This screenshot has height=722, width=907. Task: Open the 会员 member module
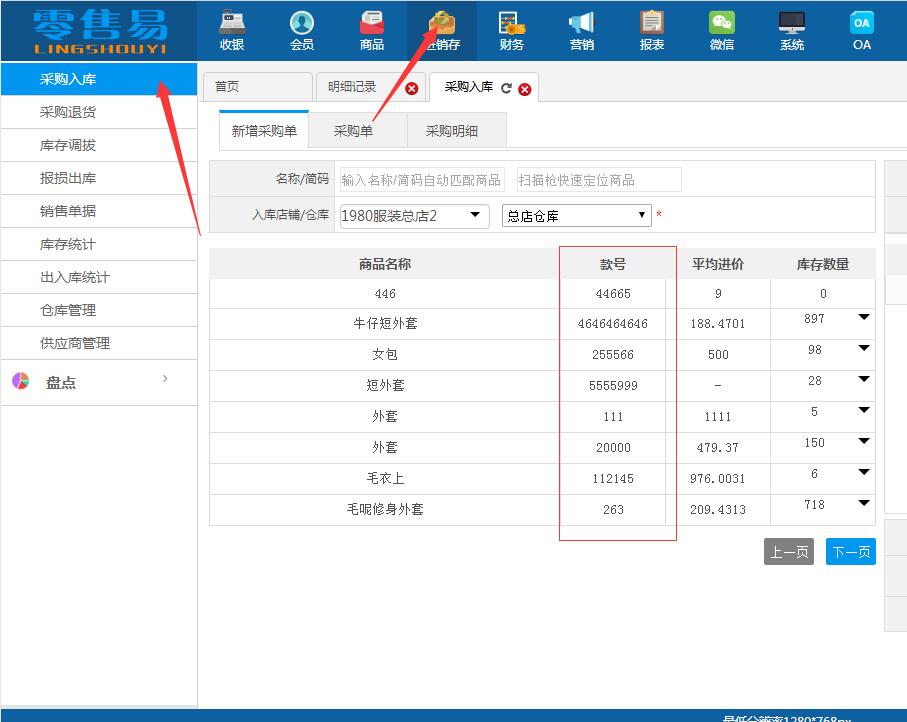[x=302, y=30]
